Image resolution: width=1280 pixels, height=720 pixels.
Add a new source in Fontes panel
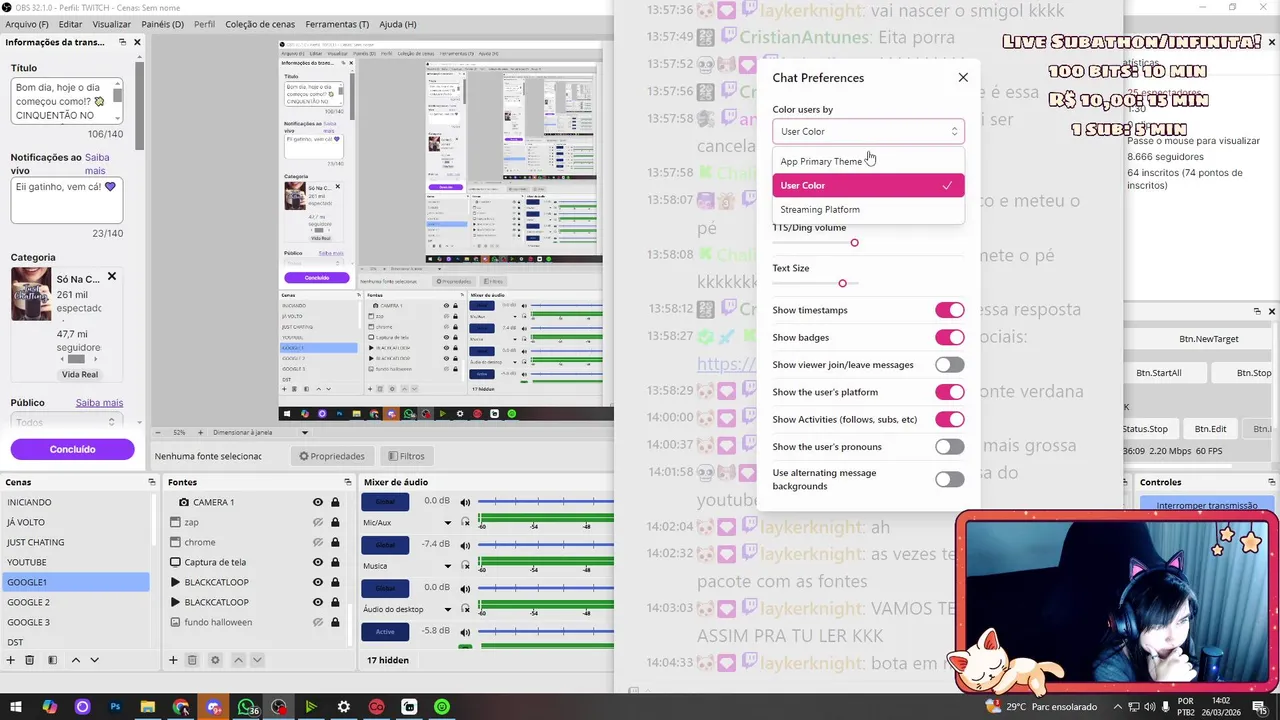pyautogui.click(x=173, y=660)
